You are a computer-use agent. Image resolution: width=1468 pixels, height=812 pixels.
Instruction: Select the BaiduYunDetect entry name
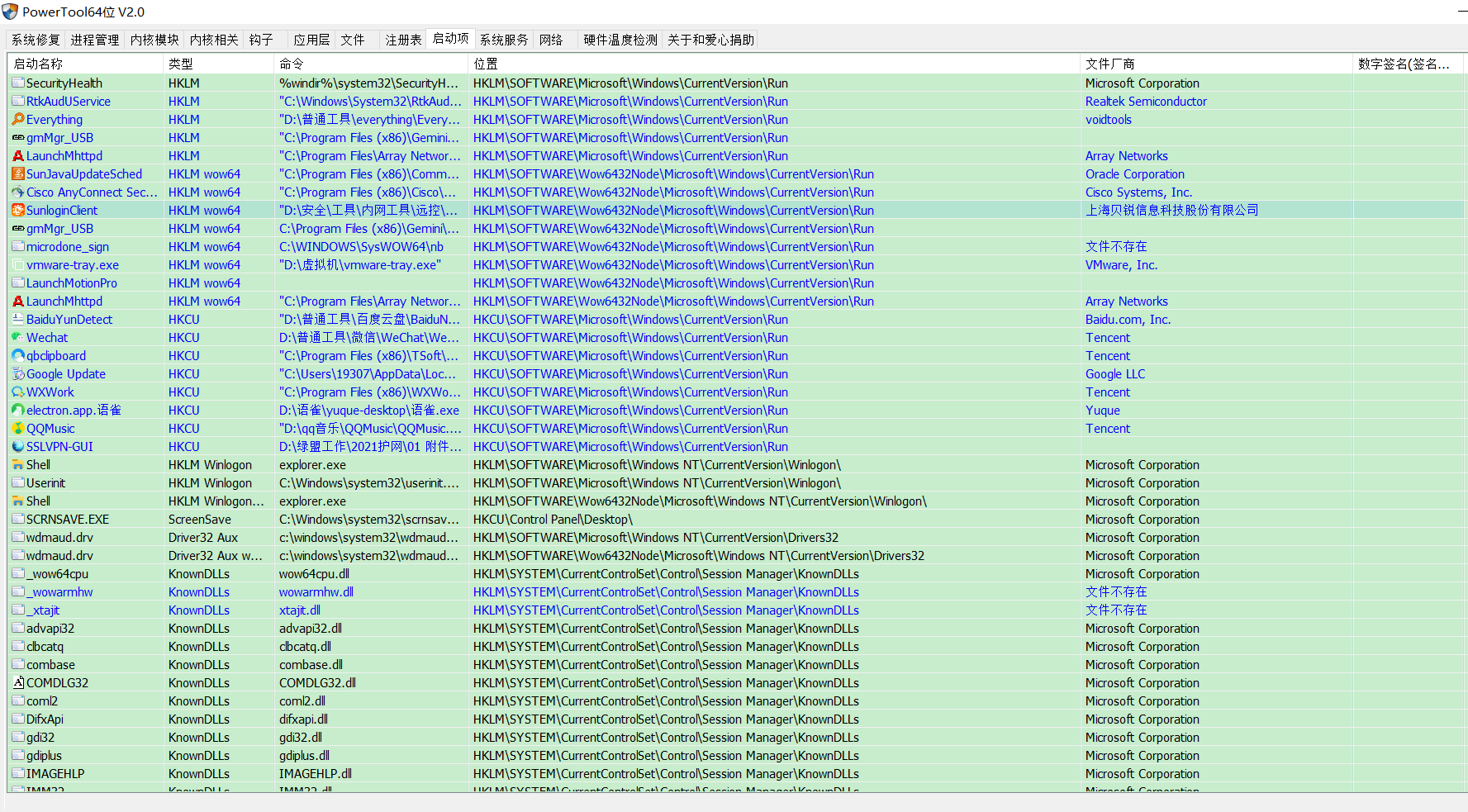click(69, 319)
